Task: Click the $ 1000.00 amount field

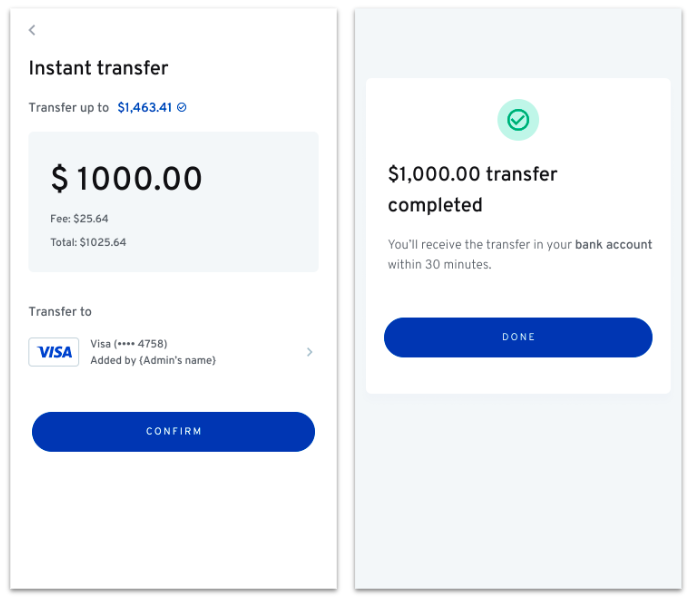Action: 127,179
